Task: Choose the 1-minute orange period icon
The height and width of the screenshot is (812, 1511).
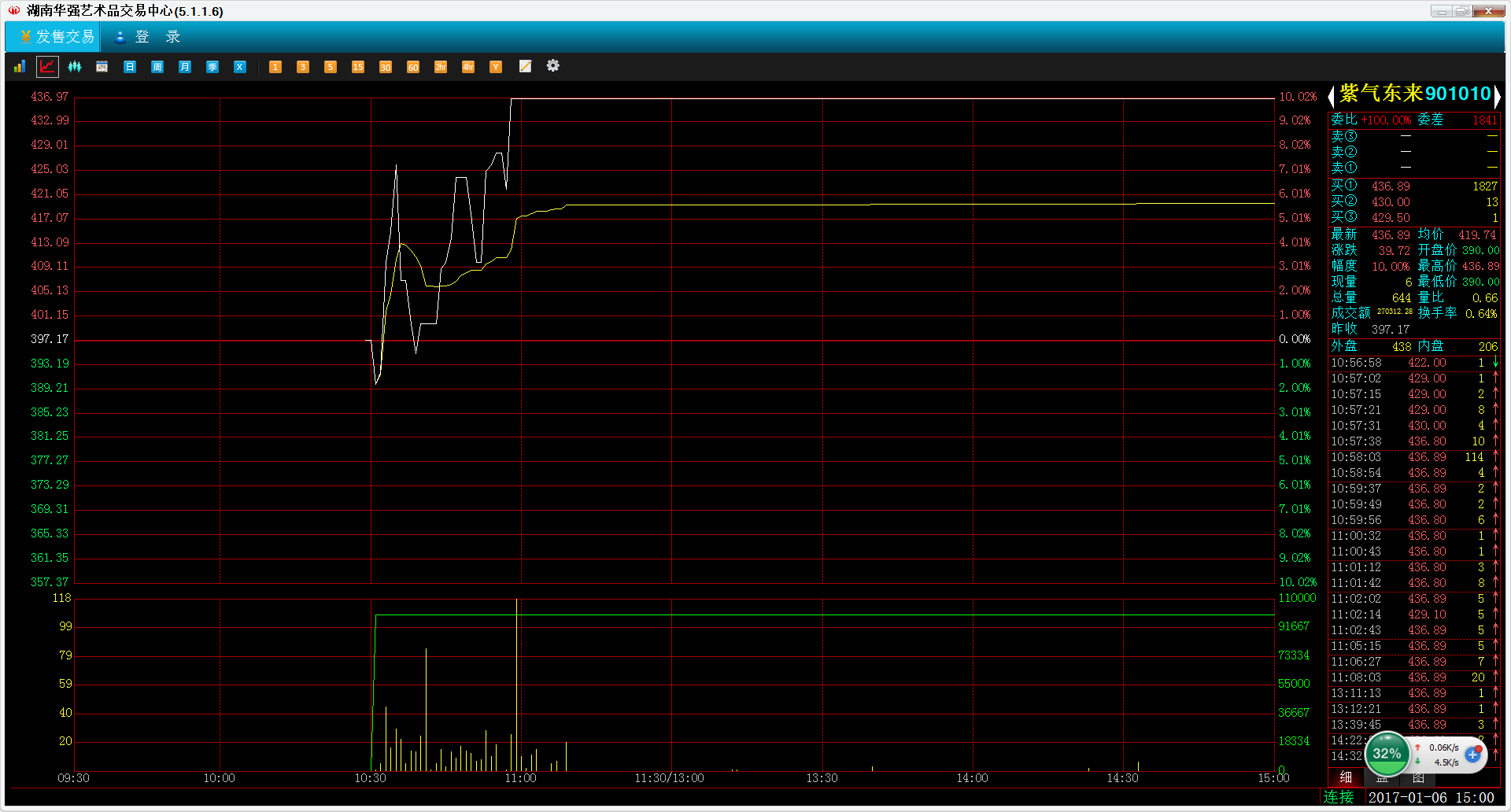Action: point(275,67)
